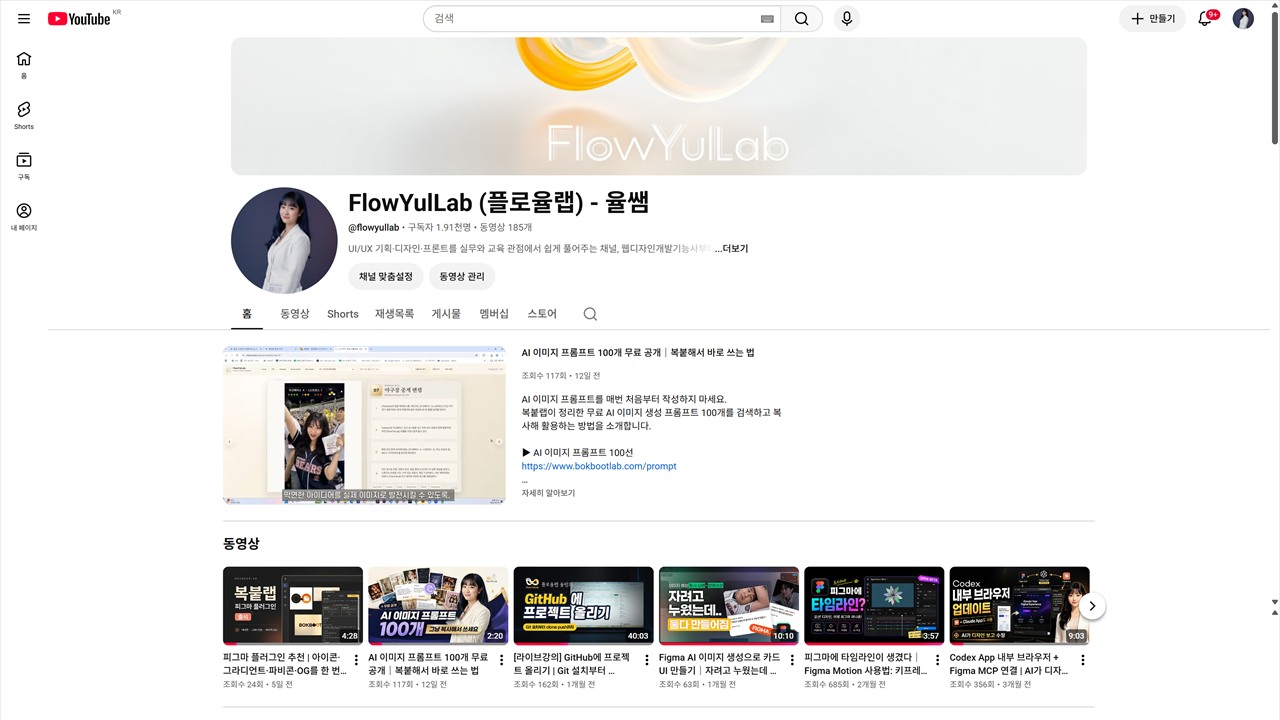Click @flowyullab channel handle

(x=373, y=228)
